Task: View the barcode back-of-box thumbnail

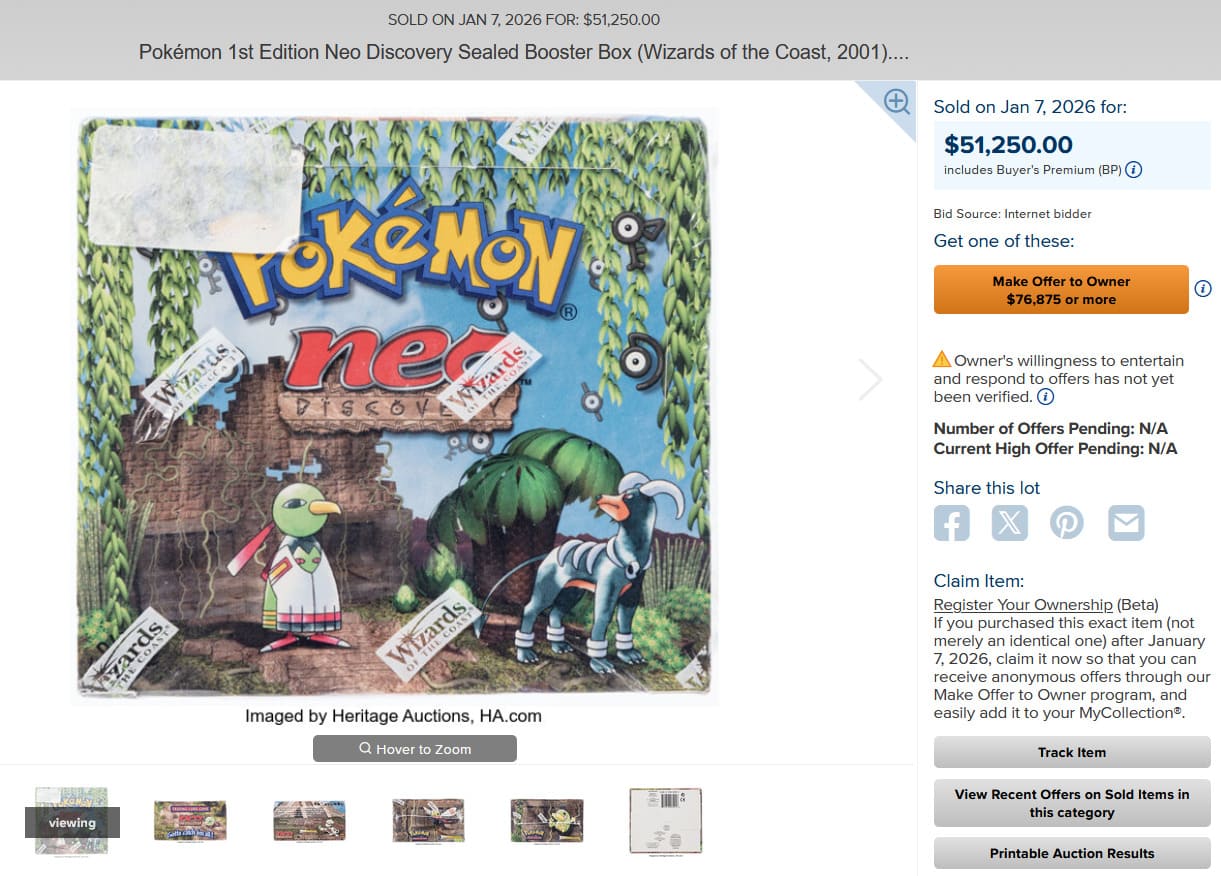Action: click(665, 821)
